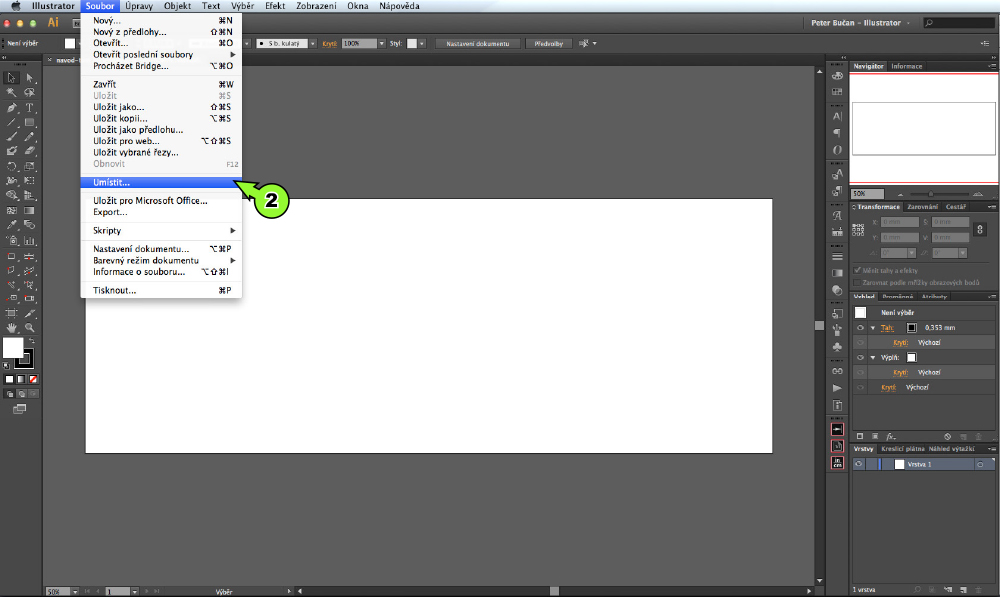1000x597 pixels.
Task: Open the Character panel icon in dock
Action: (x=837, y=116)
